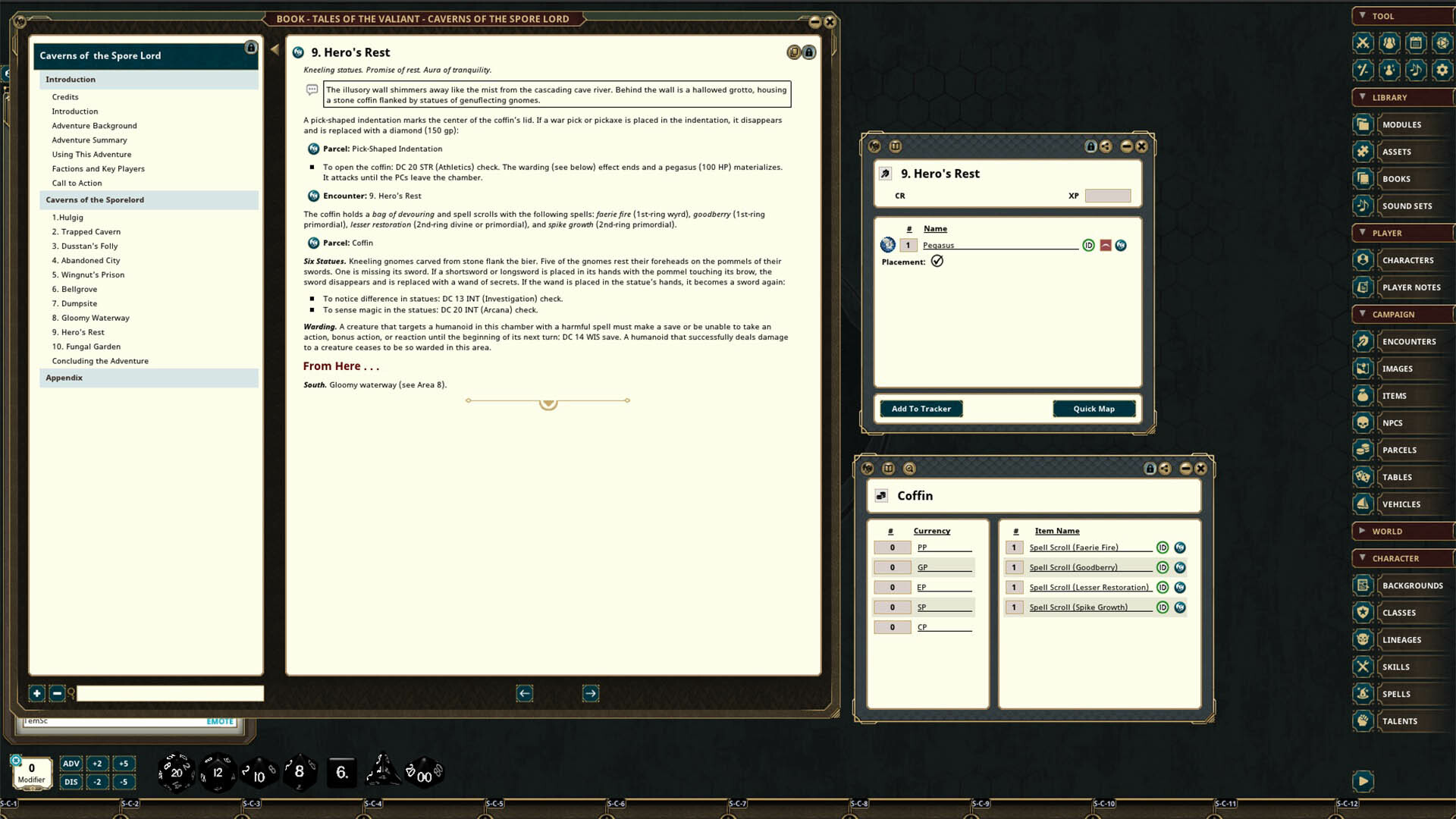Toggle ID visibility for Spell Scroll (Faerie Fire)
The width and height of the screenshot is (1456, 819).
(x=1163, y=547)
